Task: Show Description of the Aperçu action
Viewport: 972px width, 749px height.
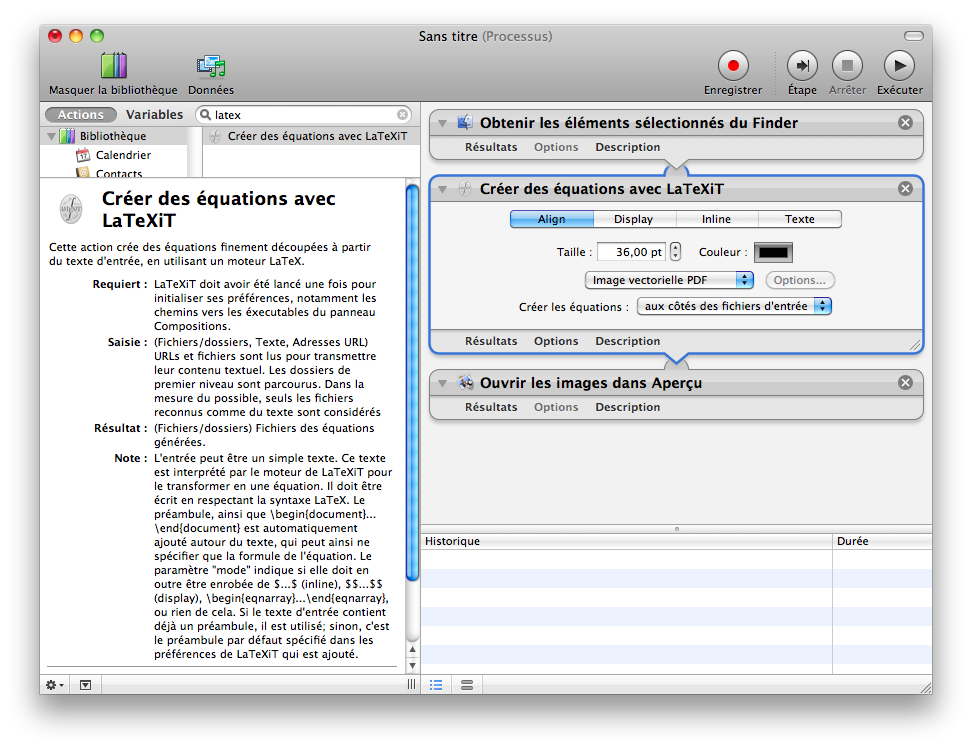Action: [x=627, y=407]
